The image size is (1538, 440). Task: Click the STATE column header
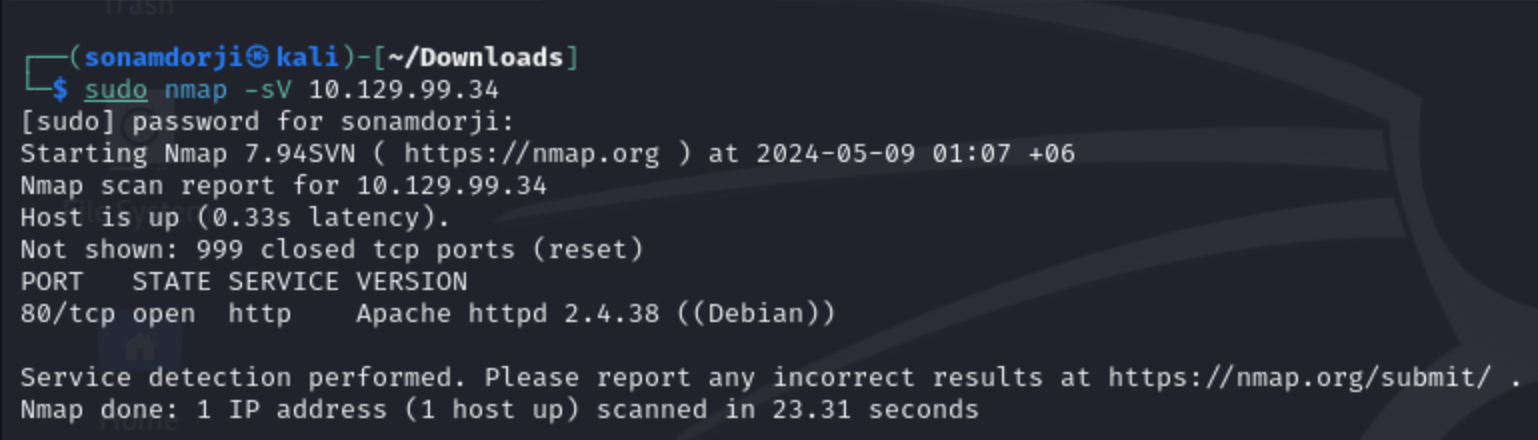(172, 282)
